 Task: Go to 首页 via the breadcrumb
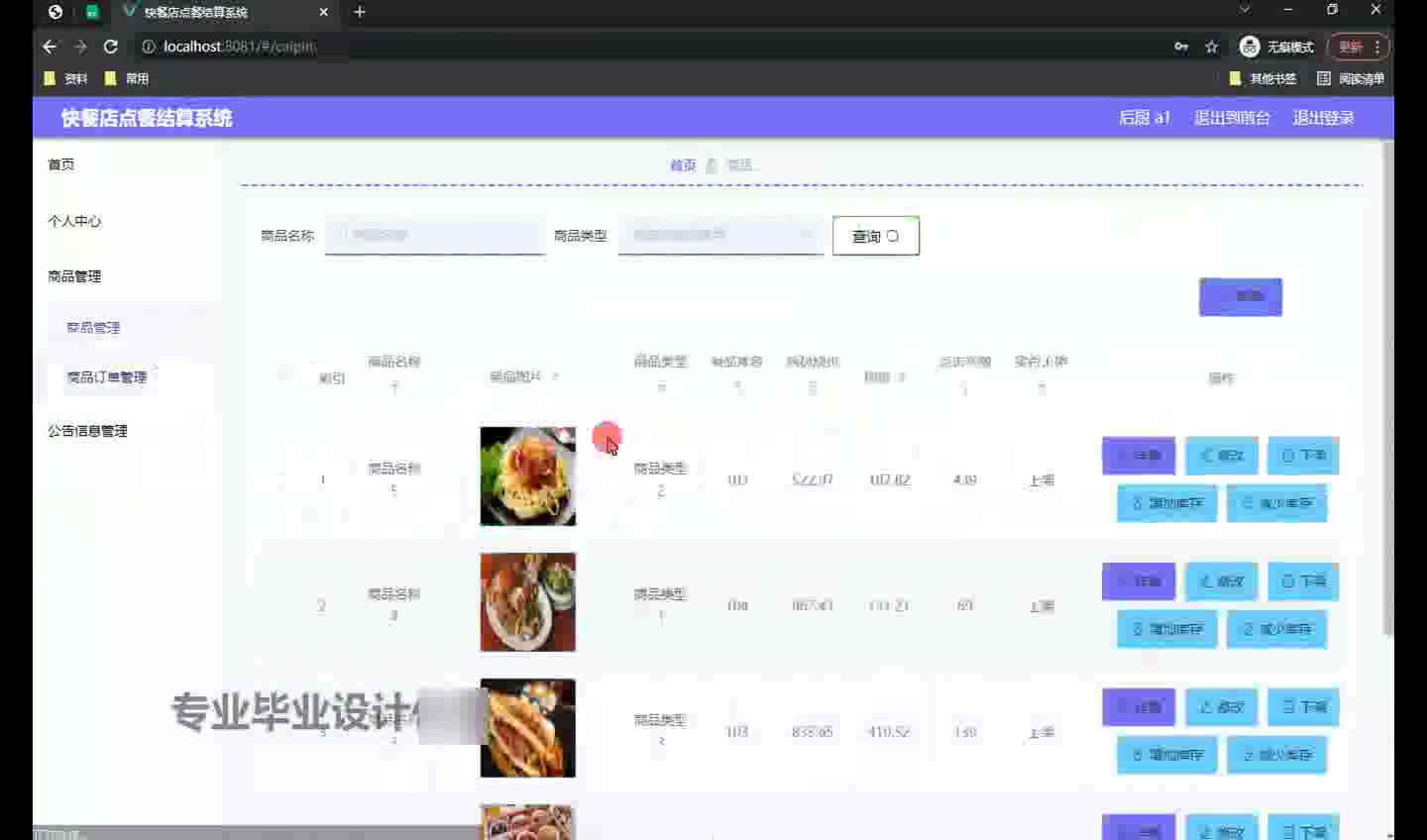(x=683, y=165)
